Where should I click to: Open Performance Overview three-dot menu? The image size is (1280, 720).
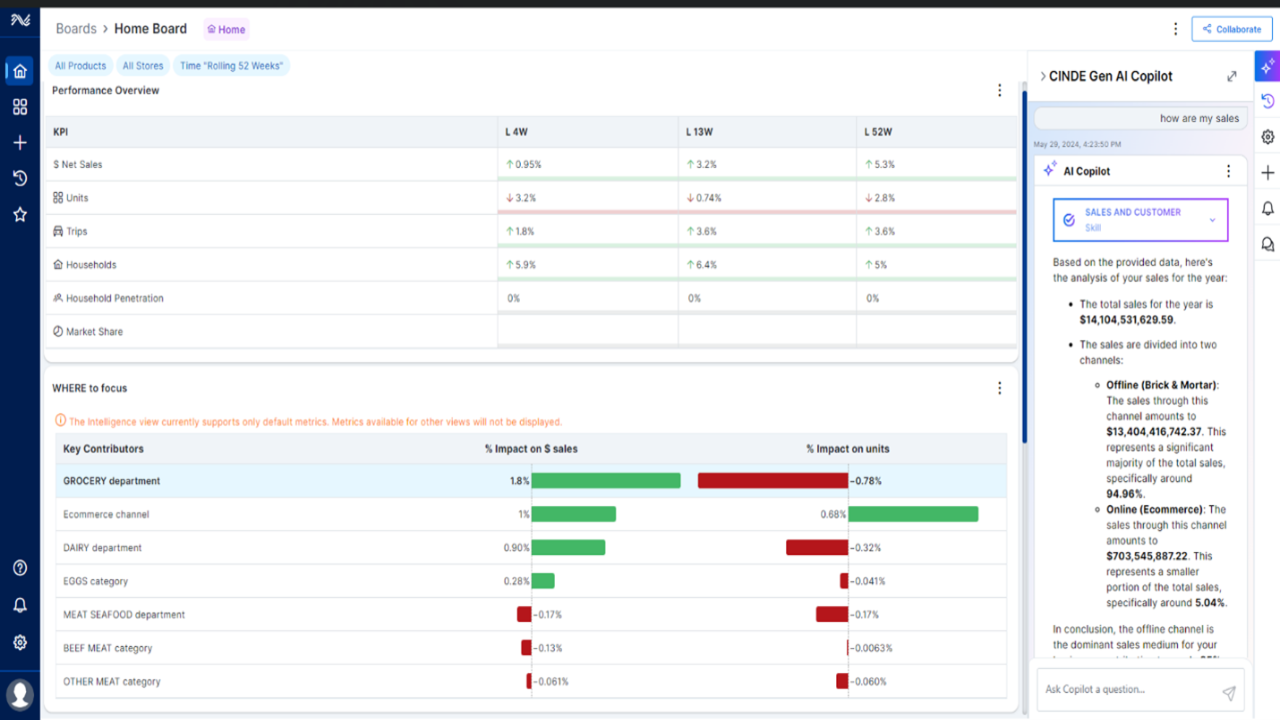coord(999,91)
